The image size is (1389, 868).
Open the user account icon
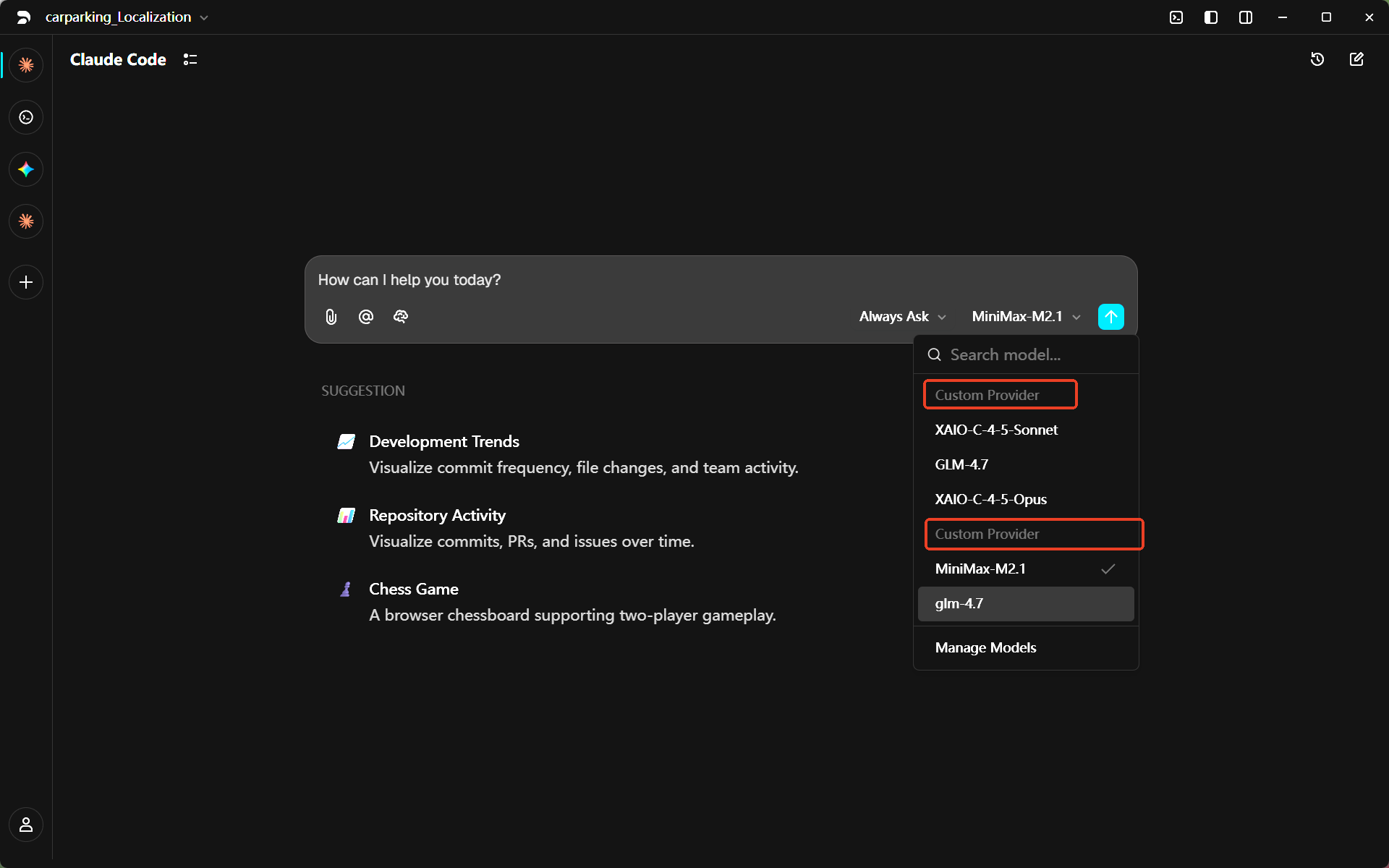pos(26,825)
